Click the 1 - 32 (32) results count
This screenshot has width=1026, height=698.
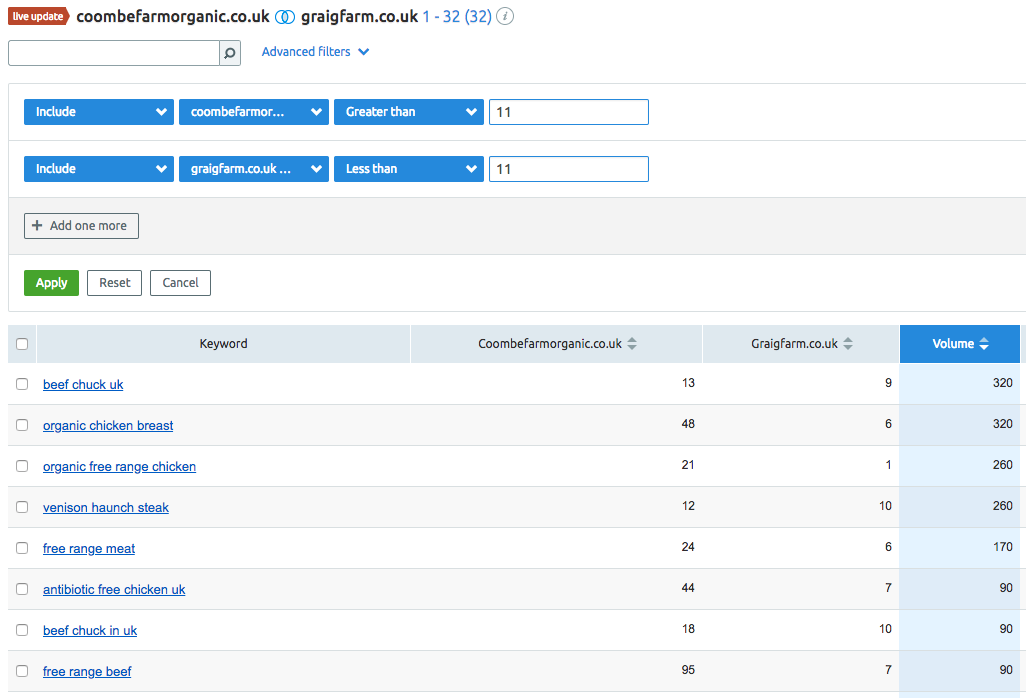click(457, 16)
